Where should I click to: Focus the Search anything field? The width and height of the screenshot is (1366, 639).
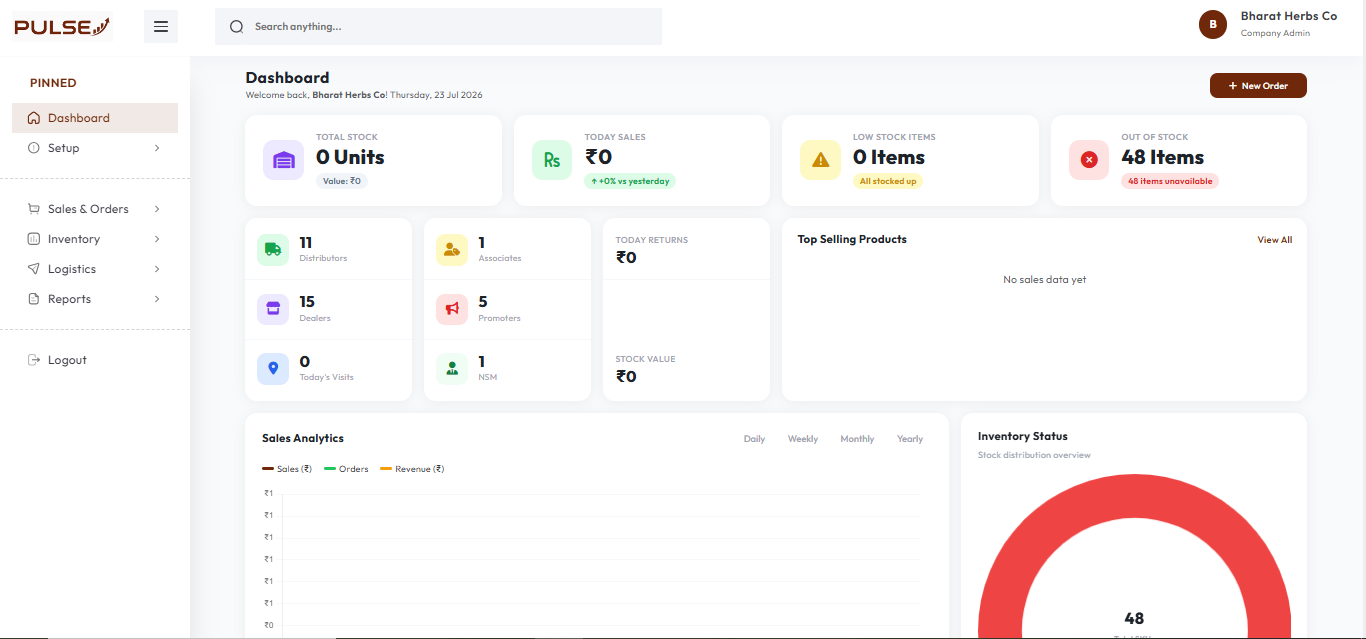(438, 27)
